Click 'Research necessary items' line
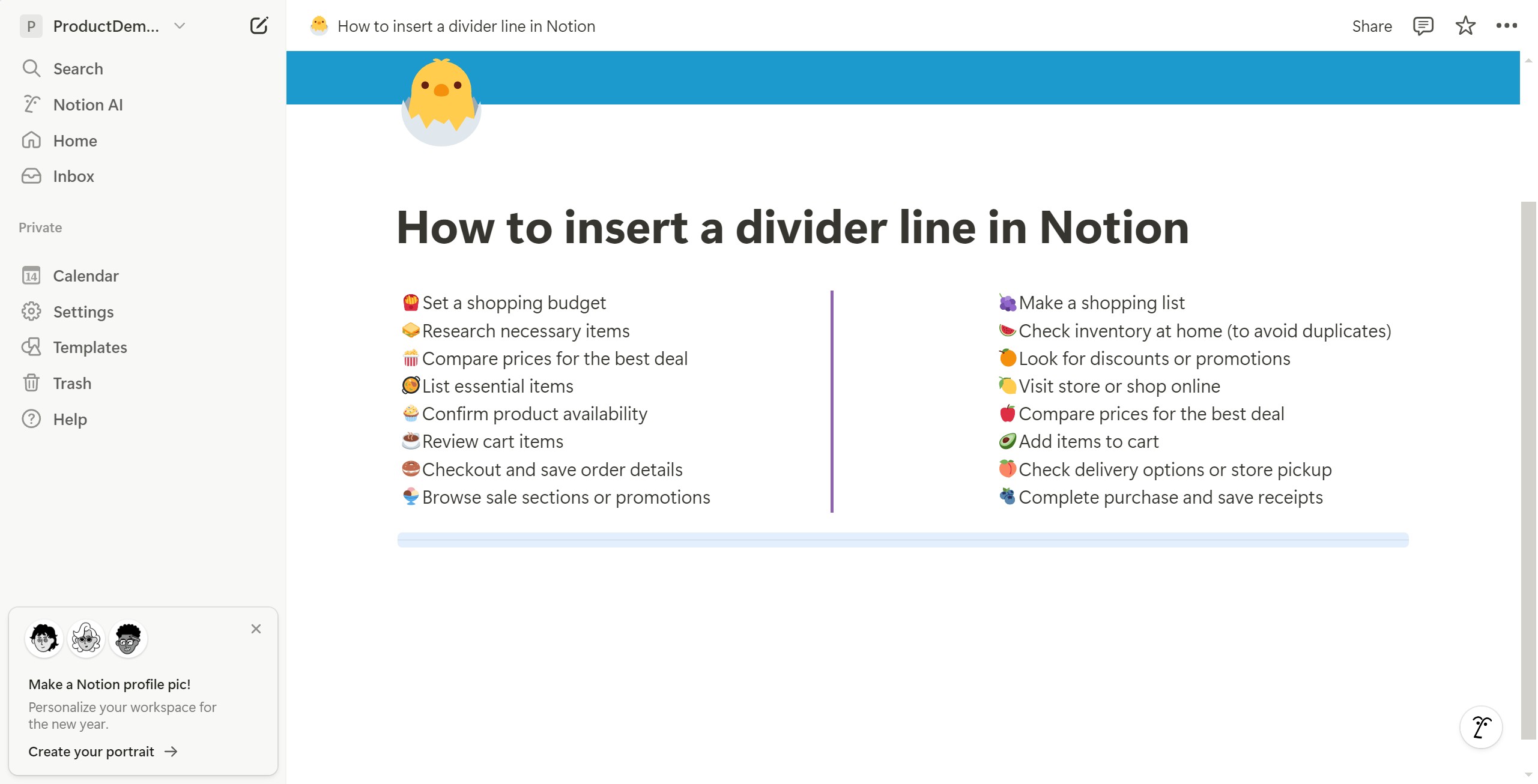 click(x=526, y=331)
